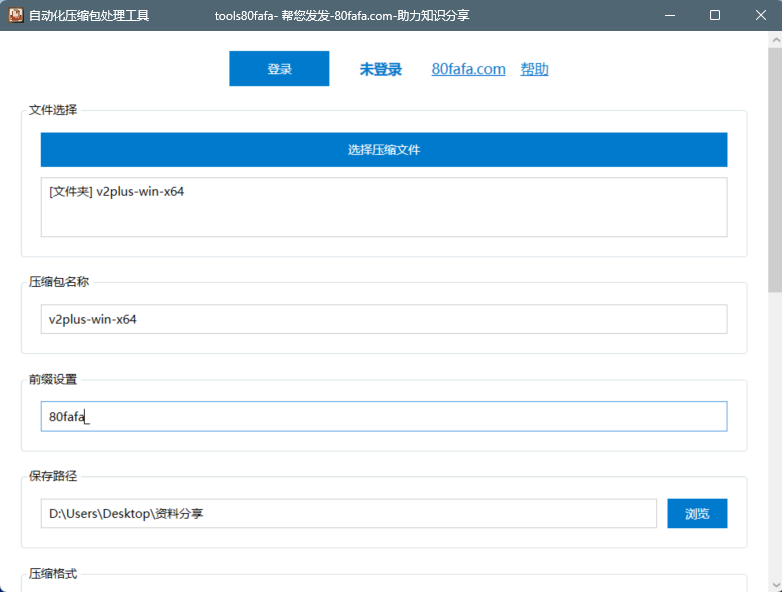Click 浏览 to browse for save path
The image size is (782, 592).
[x=697, y=513]
